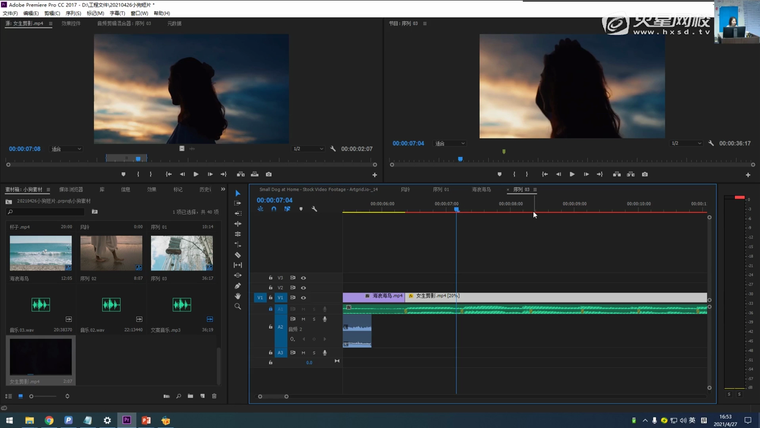Open the 文件 (File) menu

point(9,13)
